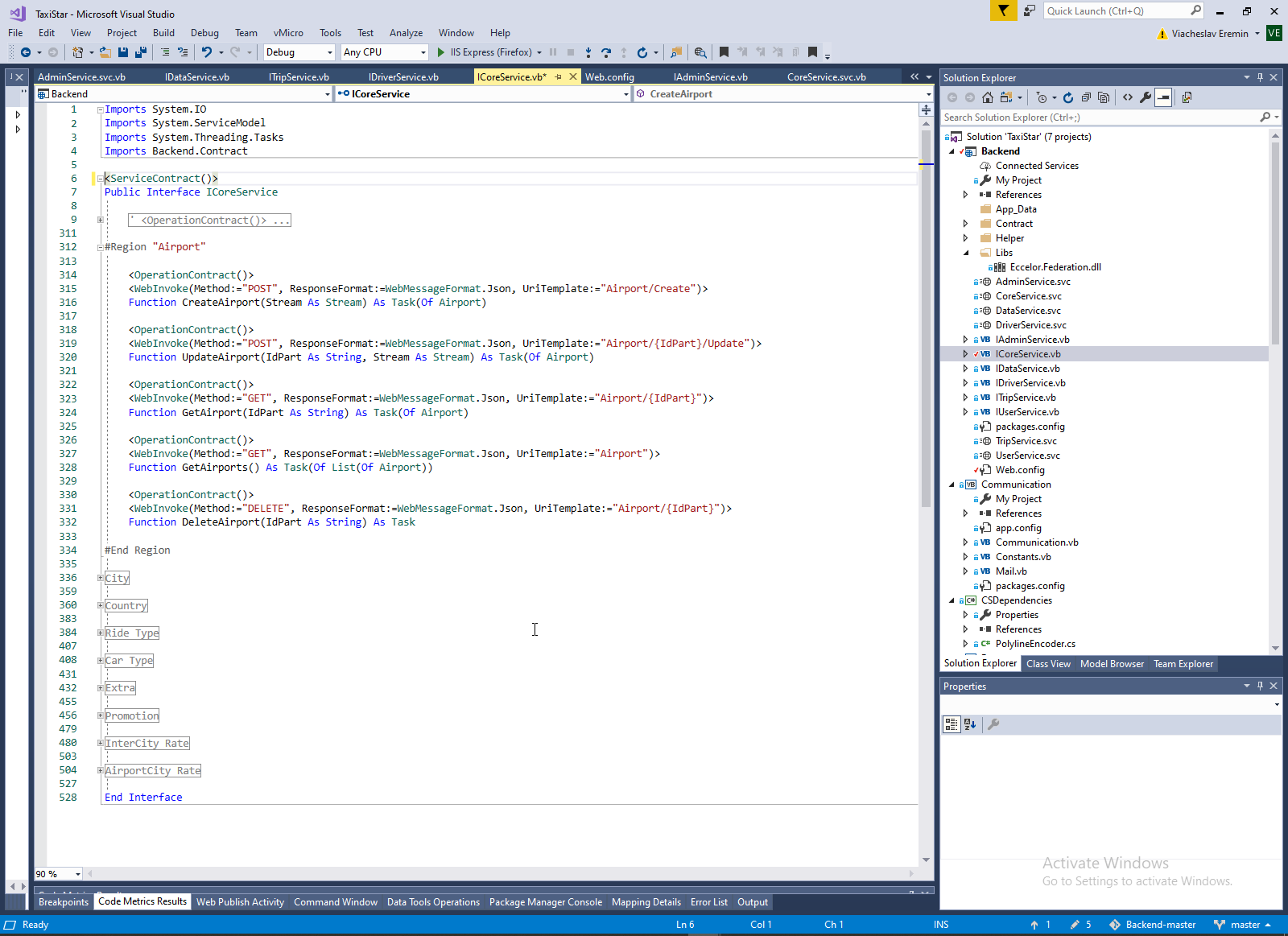Expand the collapsed City region
The width and height of the screenshot is (1288, 936).
(x=101, y=578)
